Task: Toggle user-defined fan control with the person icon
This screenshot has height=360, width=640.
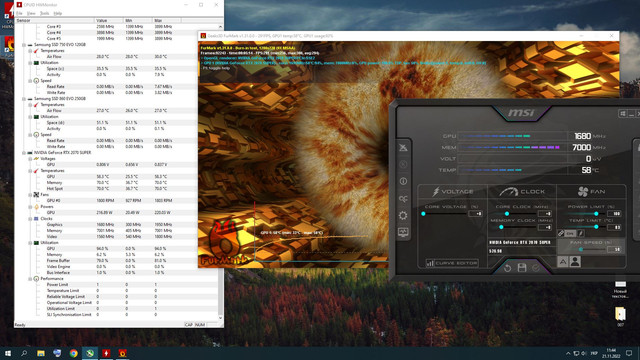Action: click(575, 262)
